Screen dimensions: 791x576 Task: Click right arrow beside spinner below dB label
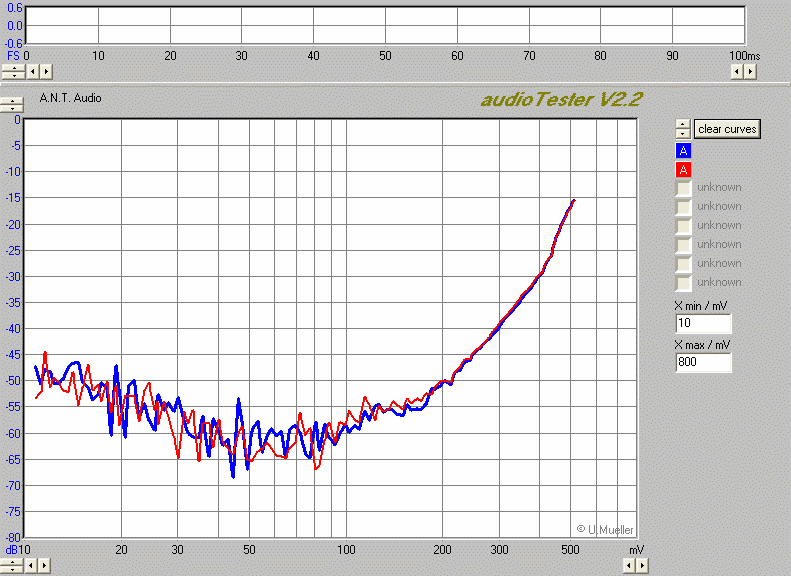coord(44,565)
